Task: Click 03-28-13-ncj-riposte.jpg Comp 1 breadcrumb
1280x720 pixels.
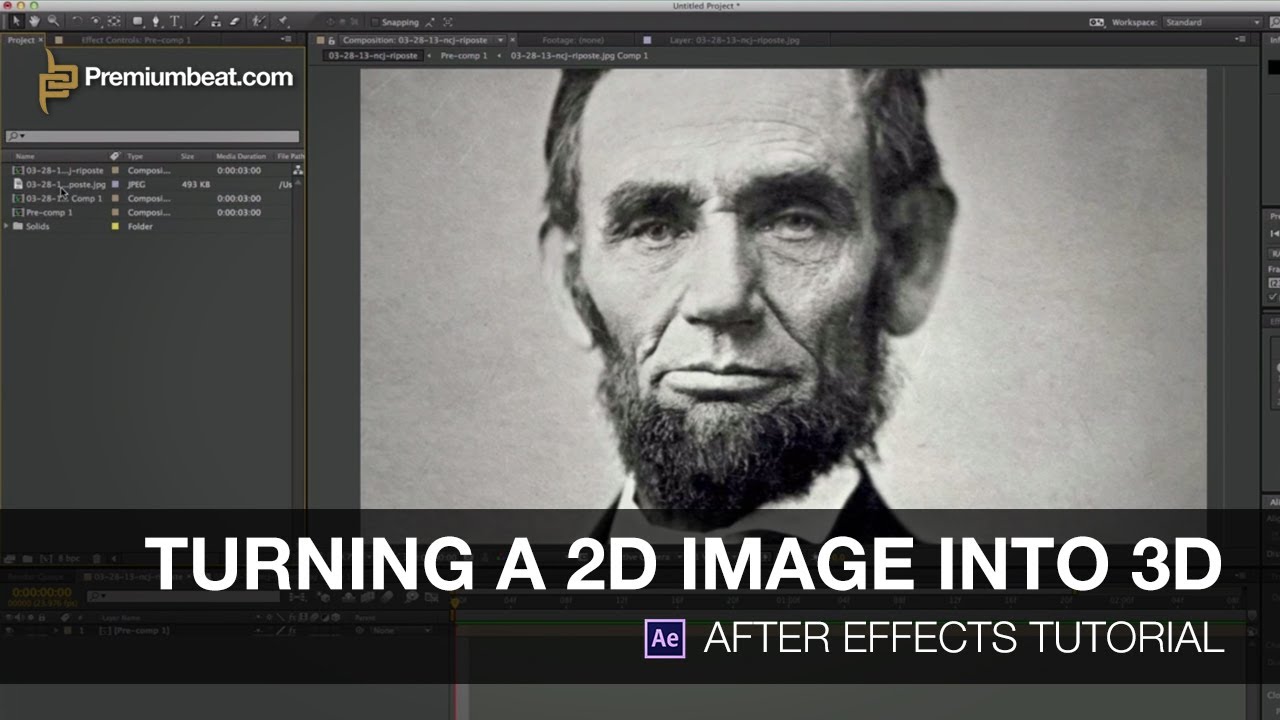Action: [x=579, y=56]
